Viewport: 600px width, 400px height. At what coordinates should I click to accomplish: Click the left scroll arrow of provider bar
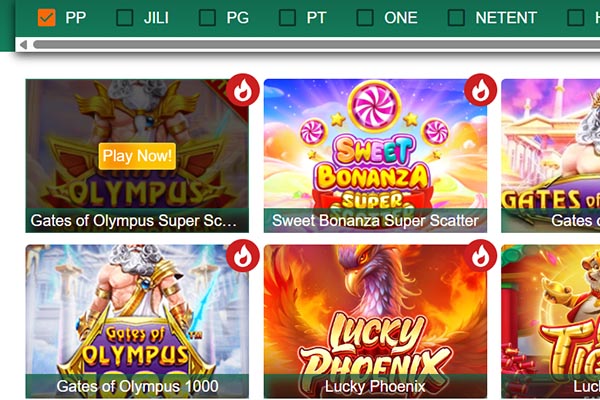click(x=23, y=45)
